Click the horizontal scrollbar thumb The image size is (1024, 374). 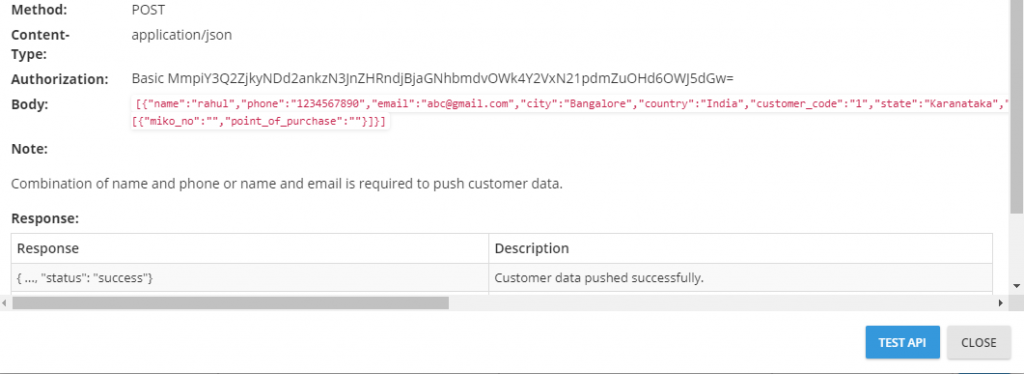coord(231,303)
